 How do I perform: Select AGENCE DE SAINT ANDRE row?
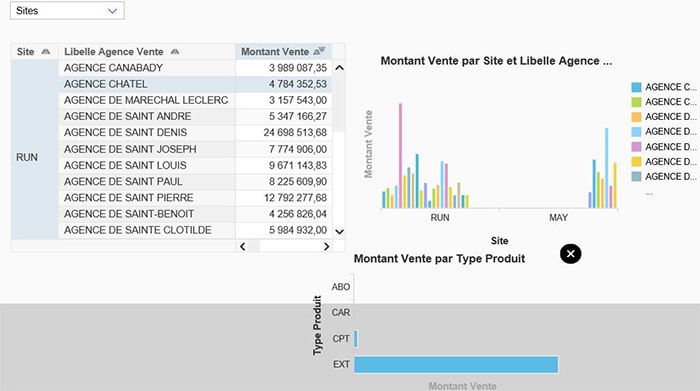click(195, 116)
